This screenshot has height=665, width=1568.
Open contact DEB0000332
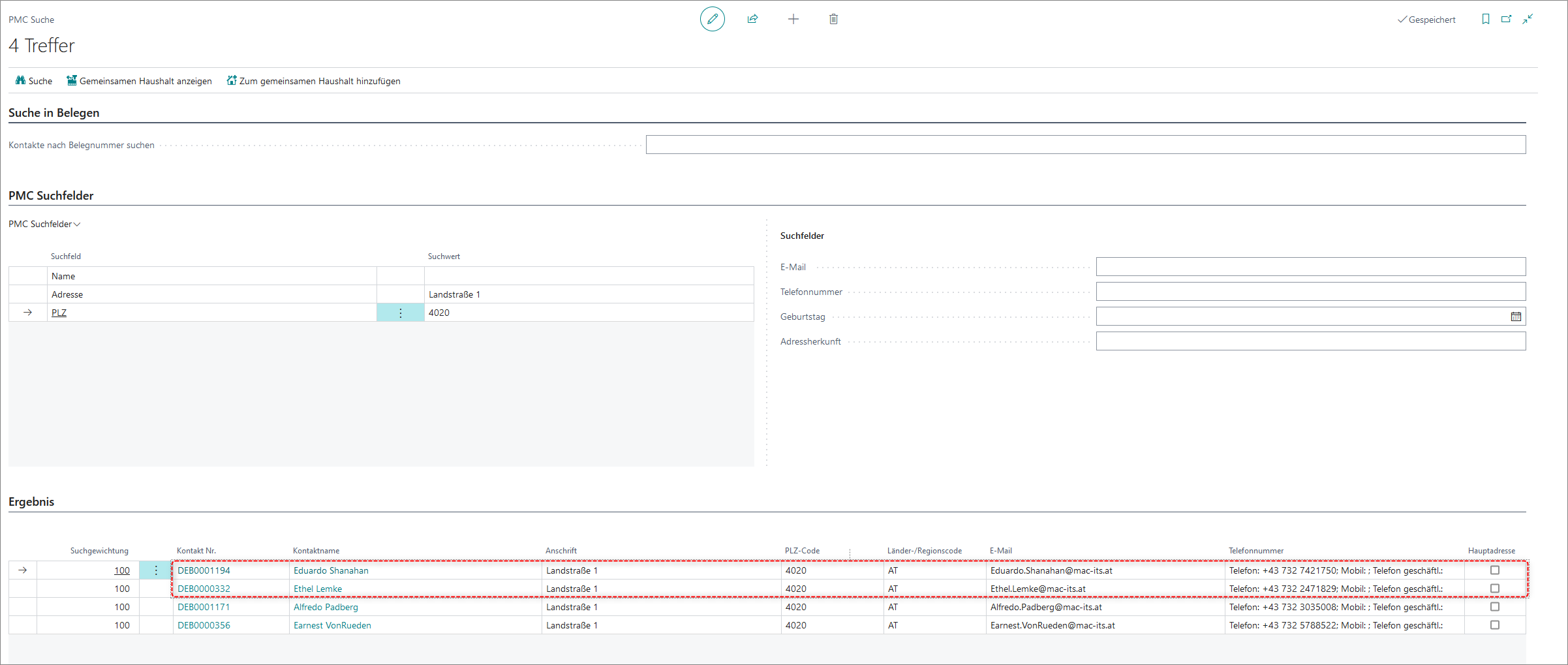[x=204, y=589]
